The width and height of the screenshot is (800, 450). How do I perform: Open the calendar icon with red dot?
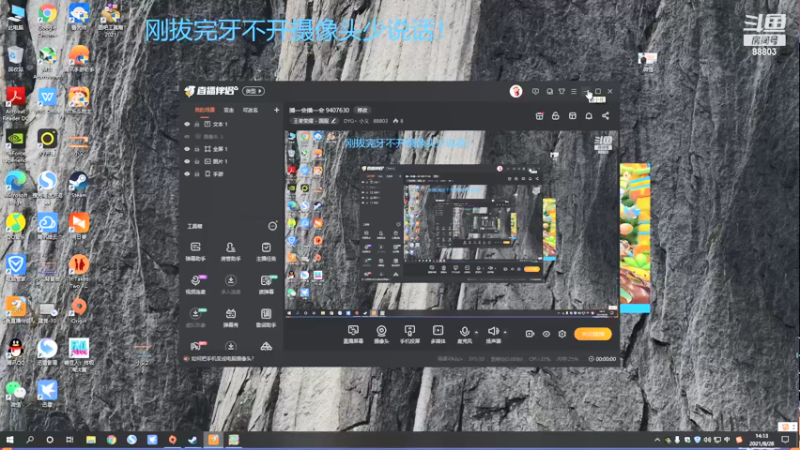(539, 116)
